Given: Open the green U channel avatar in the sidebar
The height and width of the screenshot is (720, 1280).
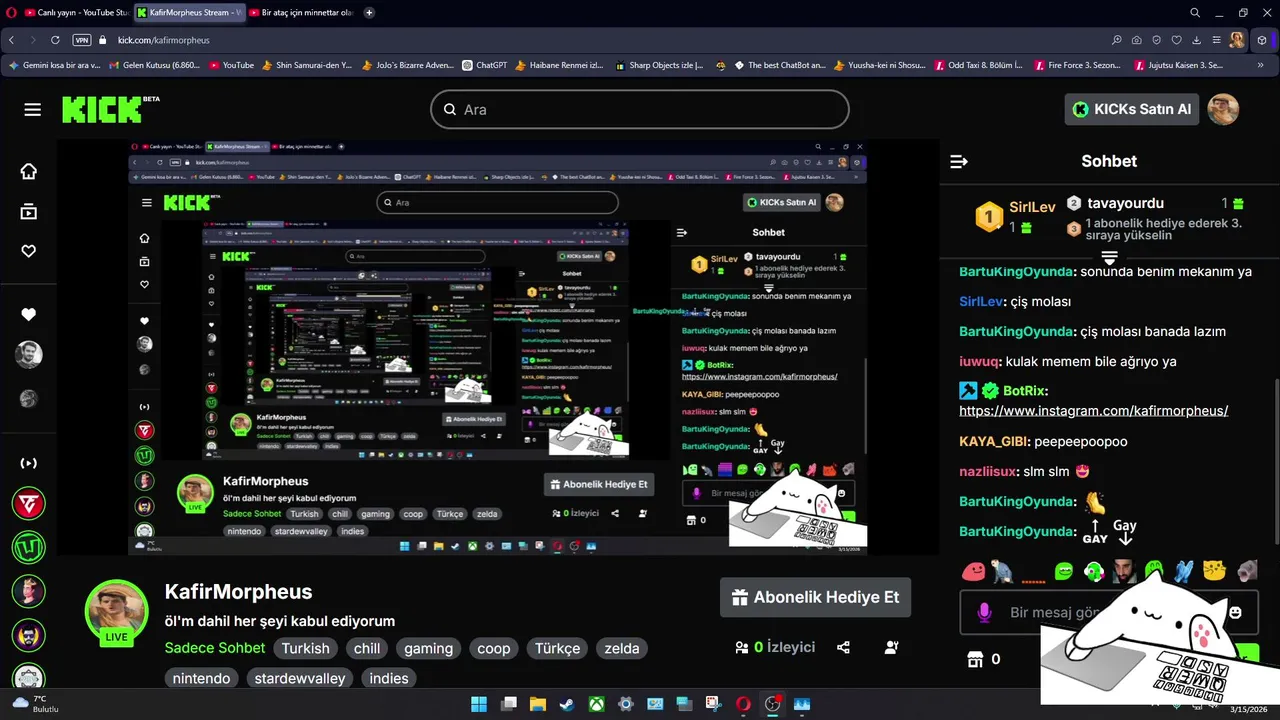Looking at the screenshot, I should pos(29,547).
